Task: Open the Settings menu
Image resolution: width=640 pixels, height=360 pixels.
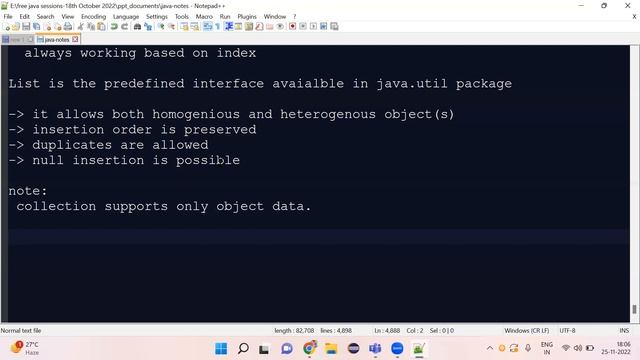Action: click(x=157, y=16)
